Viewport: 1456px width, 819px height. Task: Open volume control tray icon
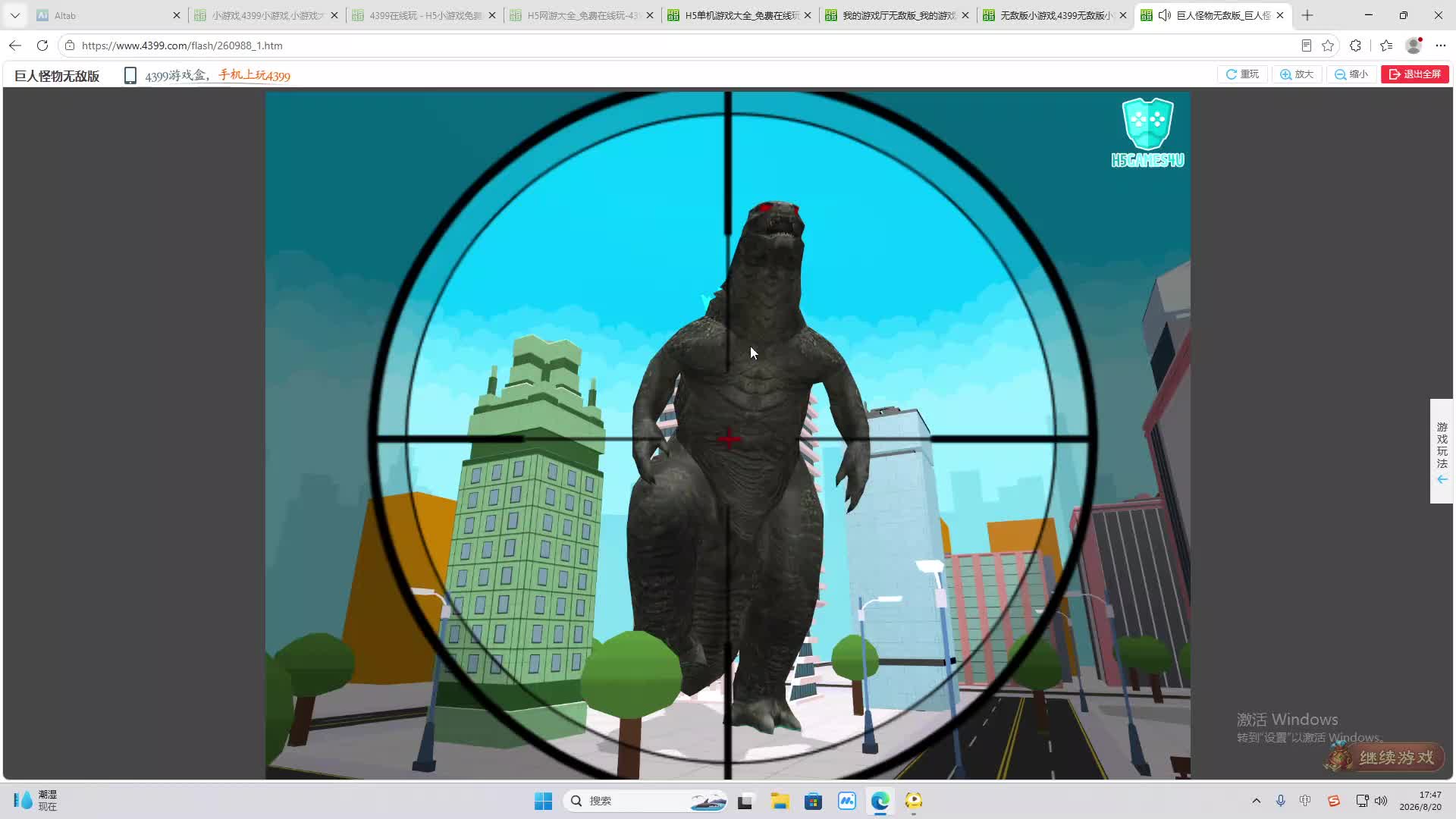(1381, 801)
